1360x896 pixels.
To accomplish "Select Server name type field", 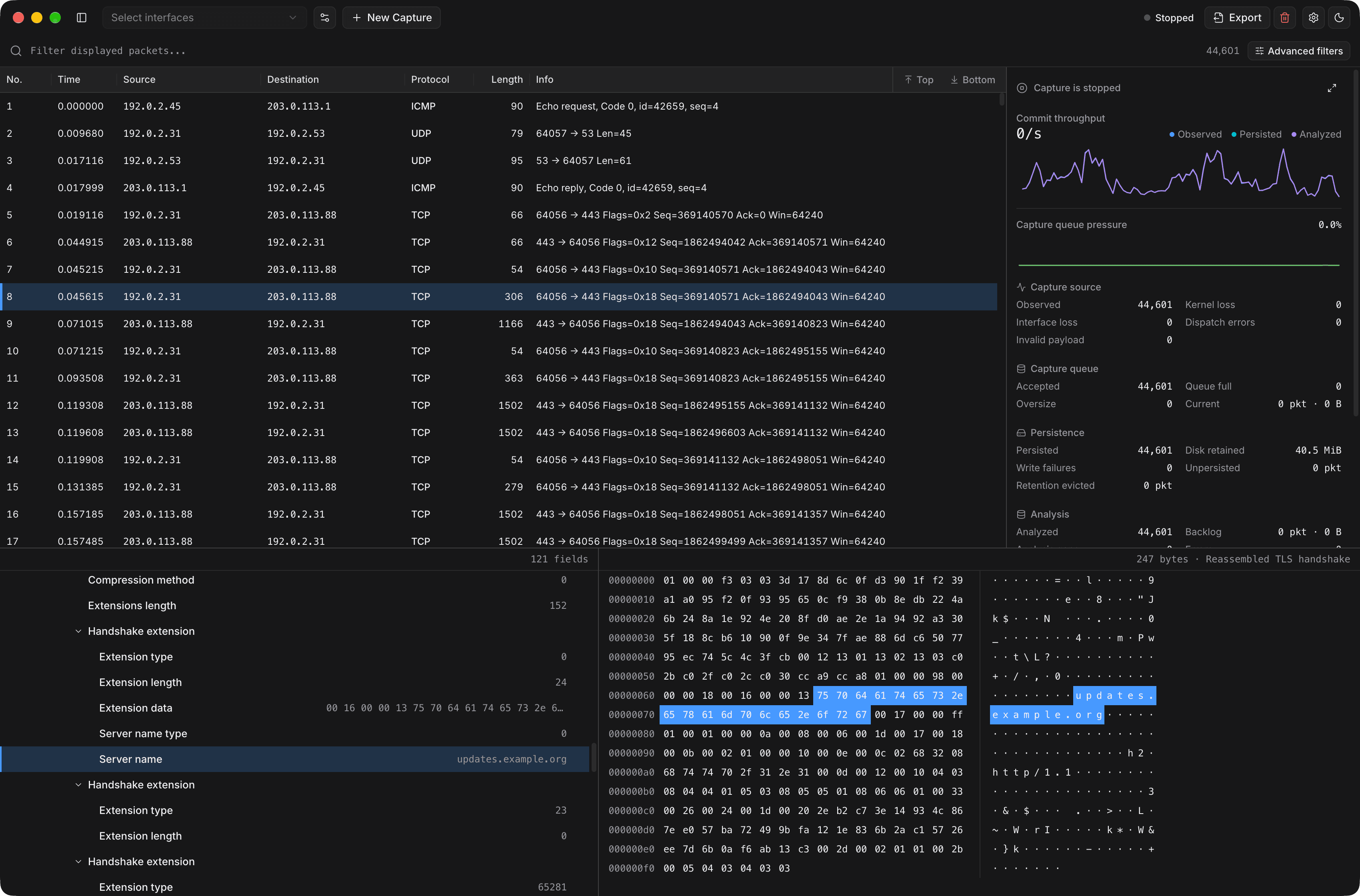I will [x=295, y=734].
